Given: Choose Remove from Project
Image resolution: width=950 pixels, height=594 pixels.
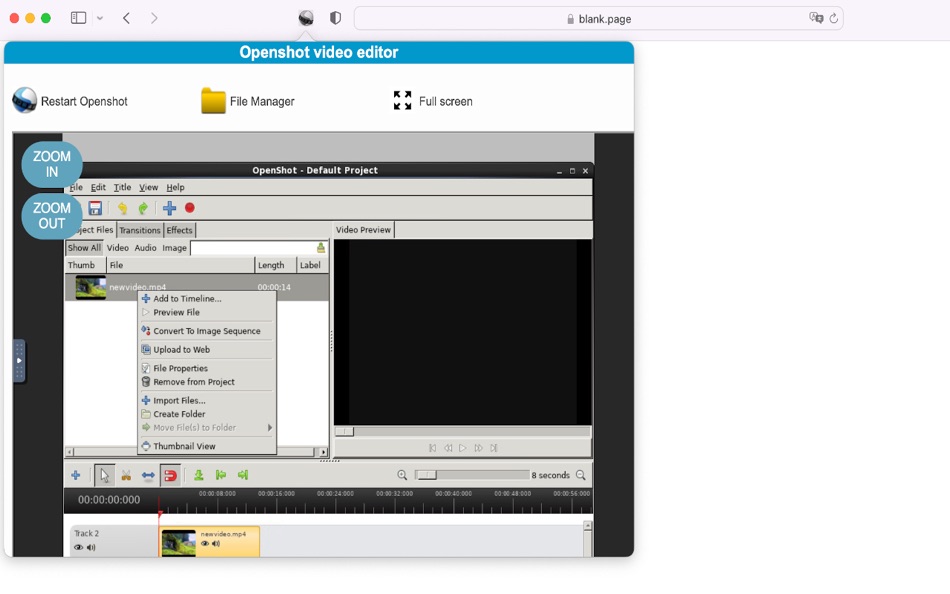Looking at the screenshot, I should (207, 382).
